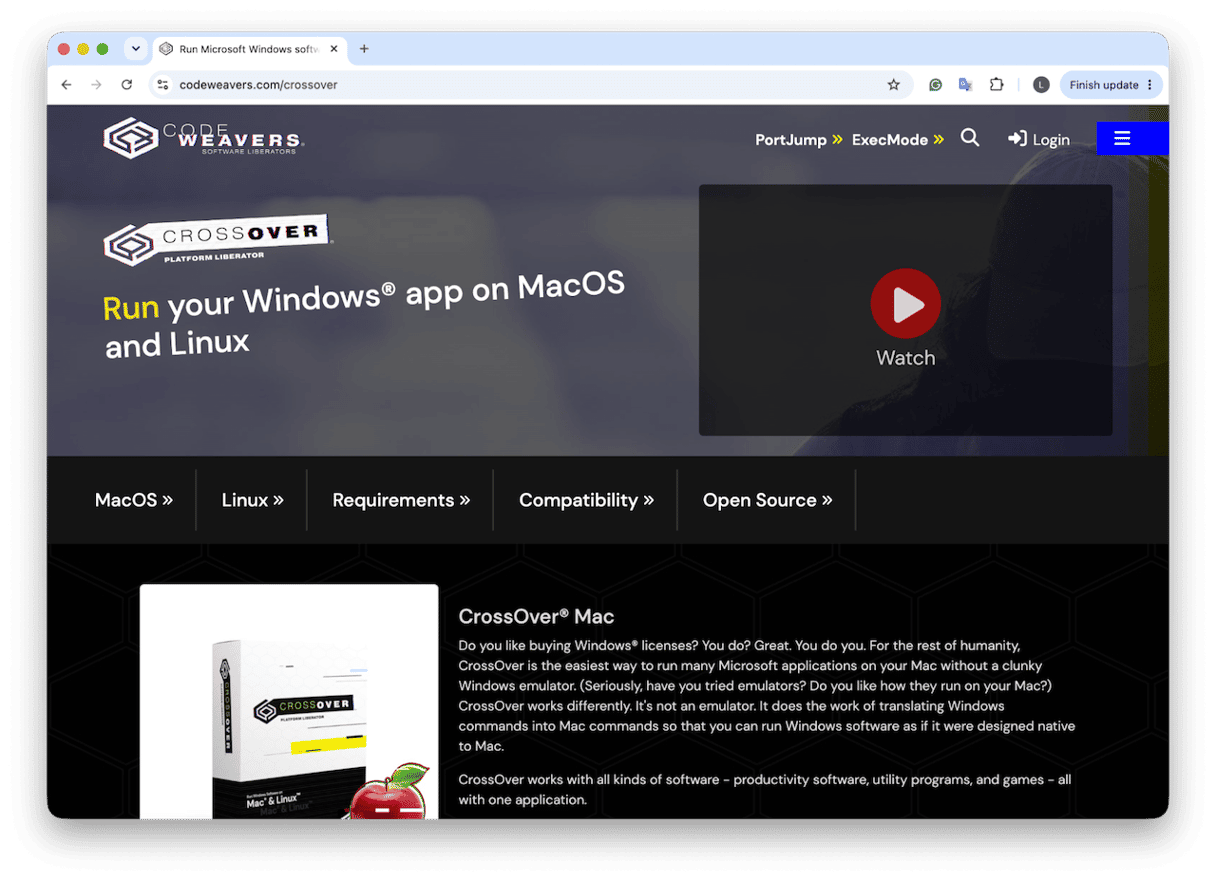The height and width of the screenshot is (881, 1216).
Task: Click the Finish update button
Action: 1111,85
